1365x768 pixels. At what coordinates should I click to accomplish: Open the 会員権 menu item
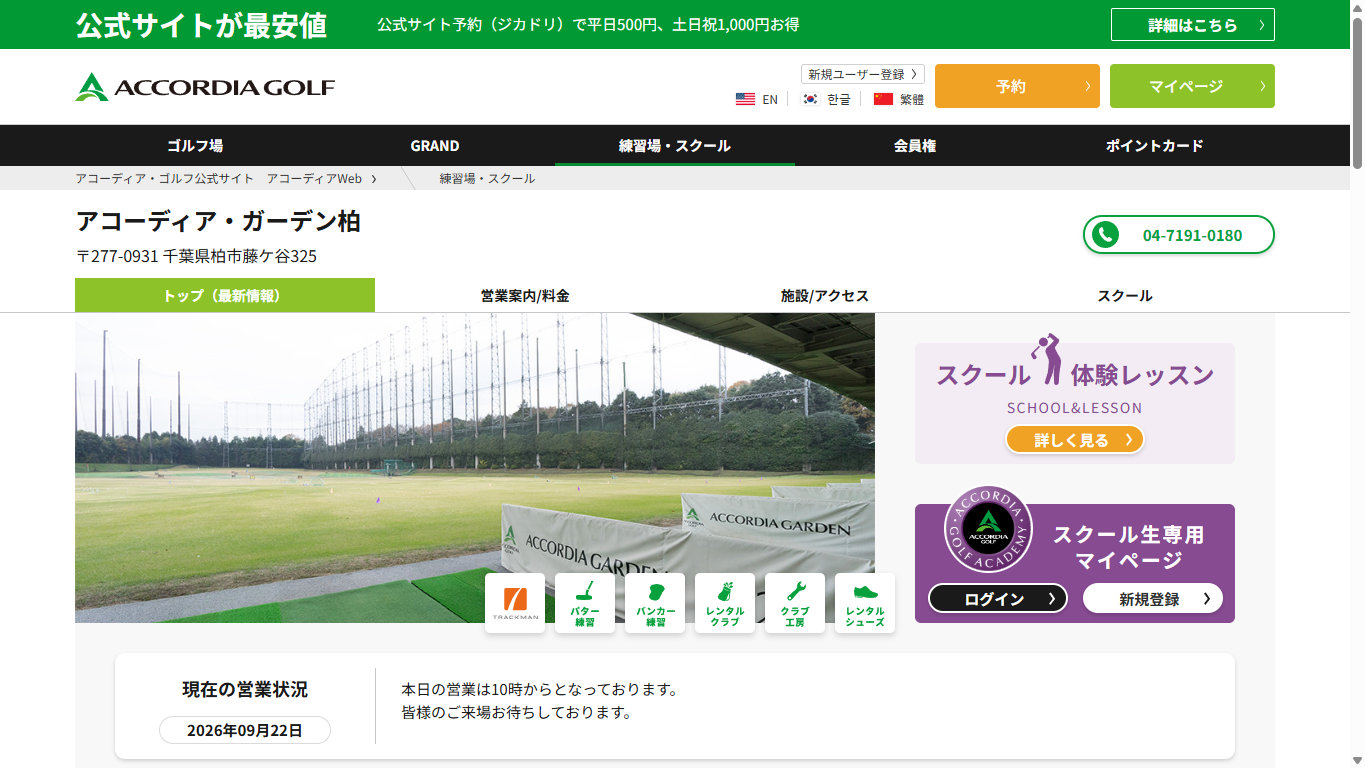915,145
